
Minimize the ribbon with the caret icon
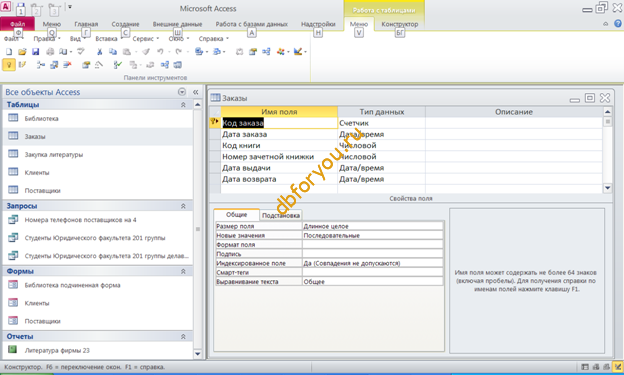coord(605,24)
